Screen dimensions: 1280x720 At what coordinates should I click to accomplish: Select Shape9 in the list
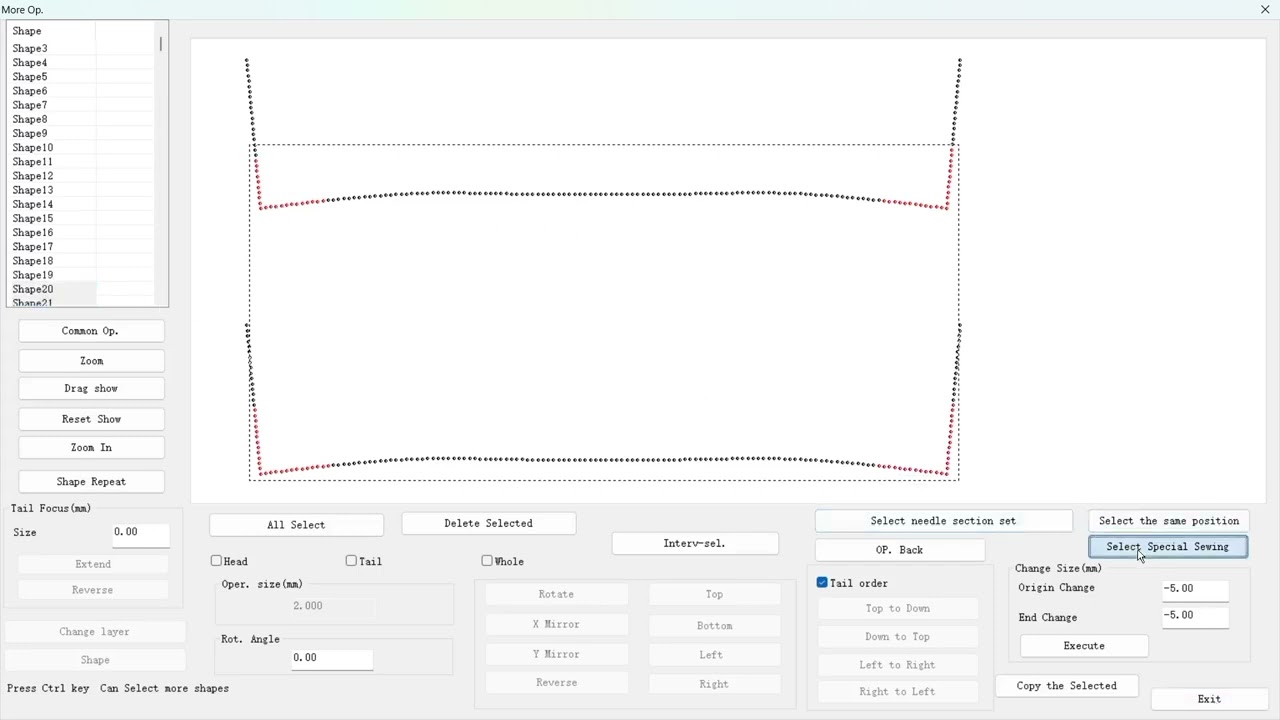pyautogui.click(x=30, y=133)
